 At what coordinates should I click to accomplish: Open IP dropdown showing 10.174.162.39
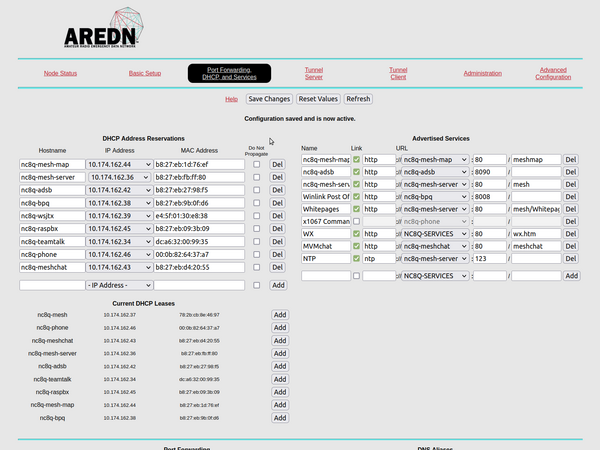[x=119, y=216]
